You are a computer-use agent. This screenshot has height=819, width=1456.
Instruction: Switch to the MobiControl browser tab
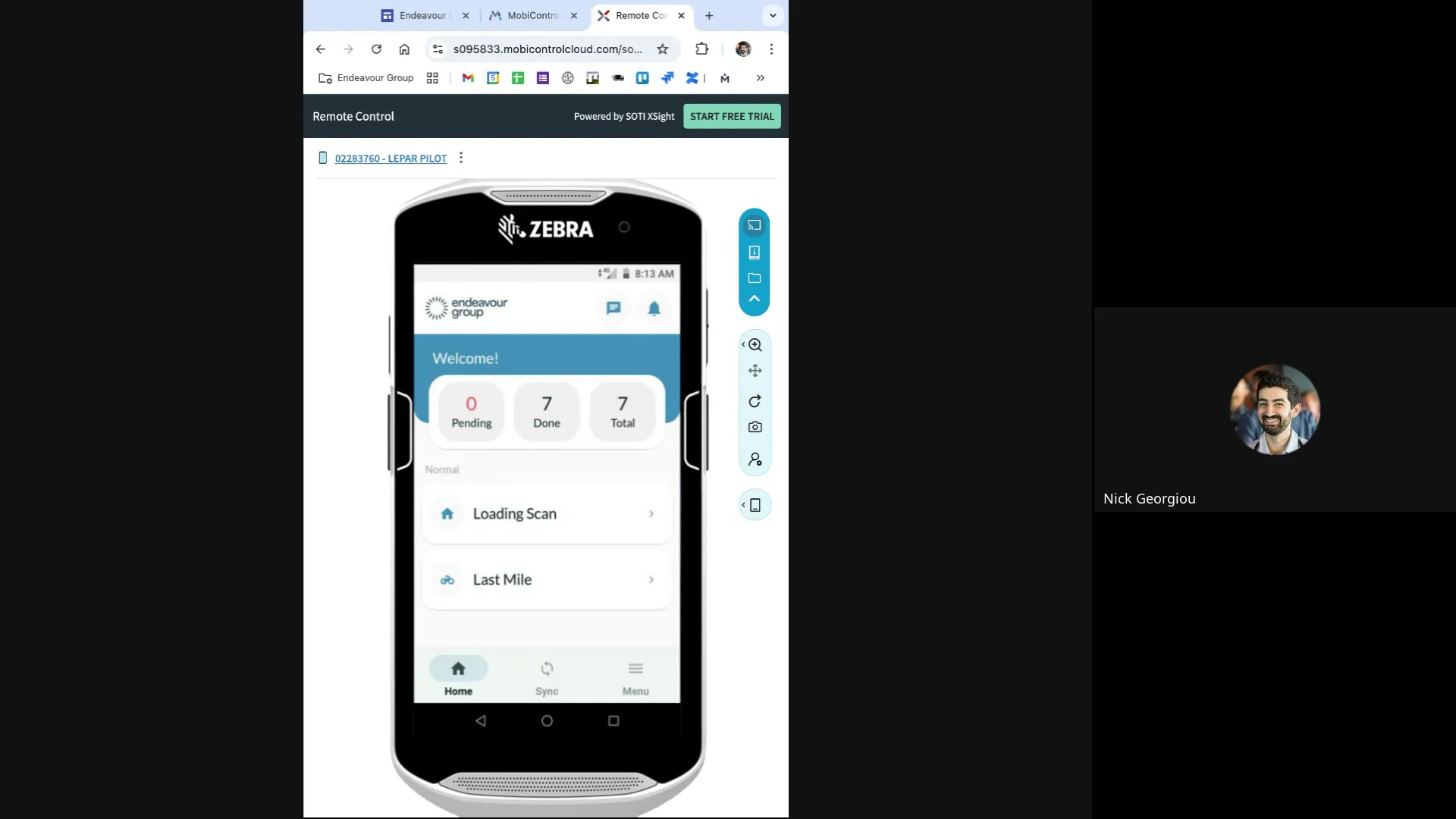[x=533, y=15]
